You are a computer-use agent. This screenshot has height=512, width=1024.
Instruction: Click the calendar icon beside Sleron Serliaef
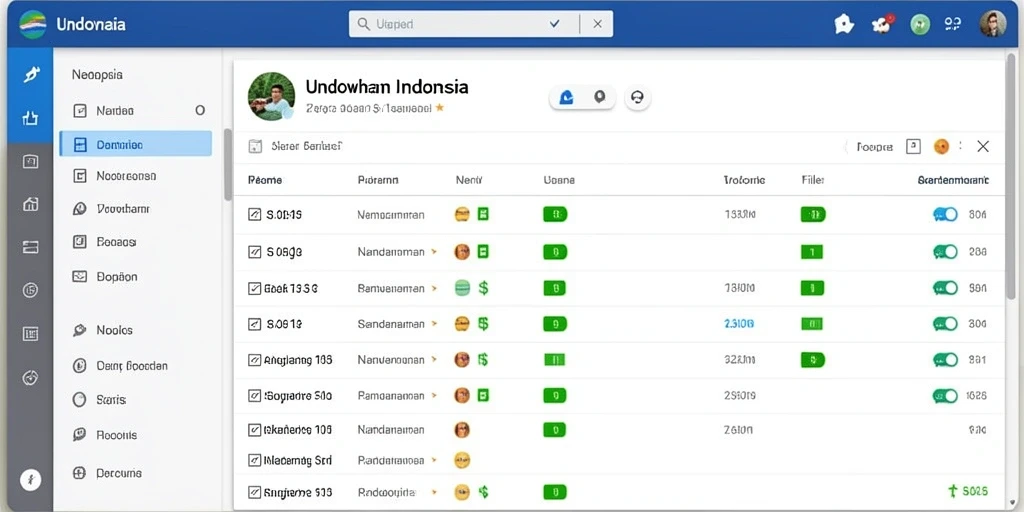click(255, 147)
